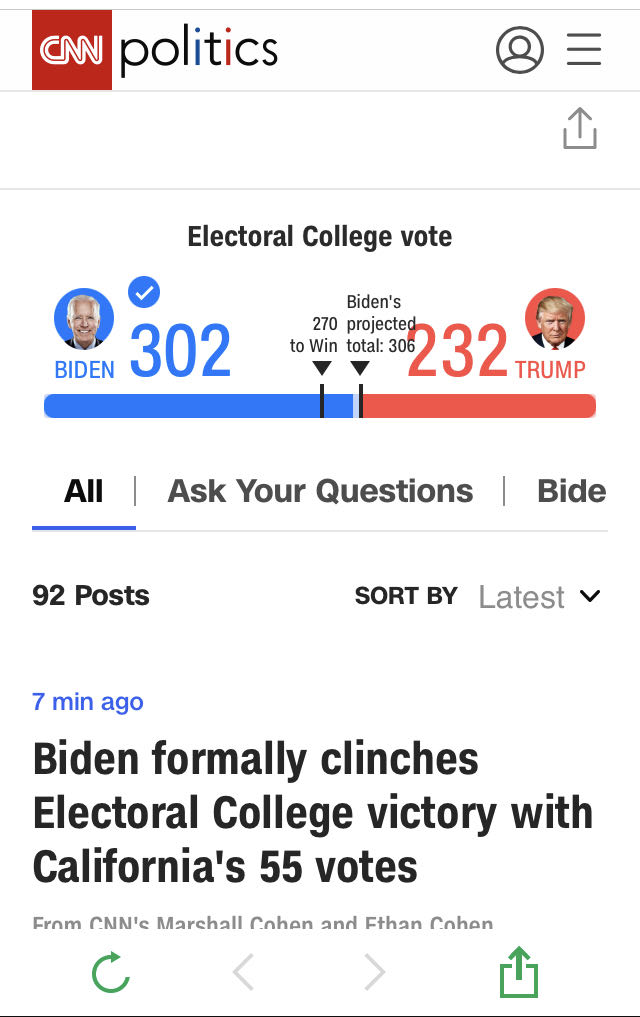
Task: Click the 270 to Win marker
Action: (322, 368)
